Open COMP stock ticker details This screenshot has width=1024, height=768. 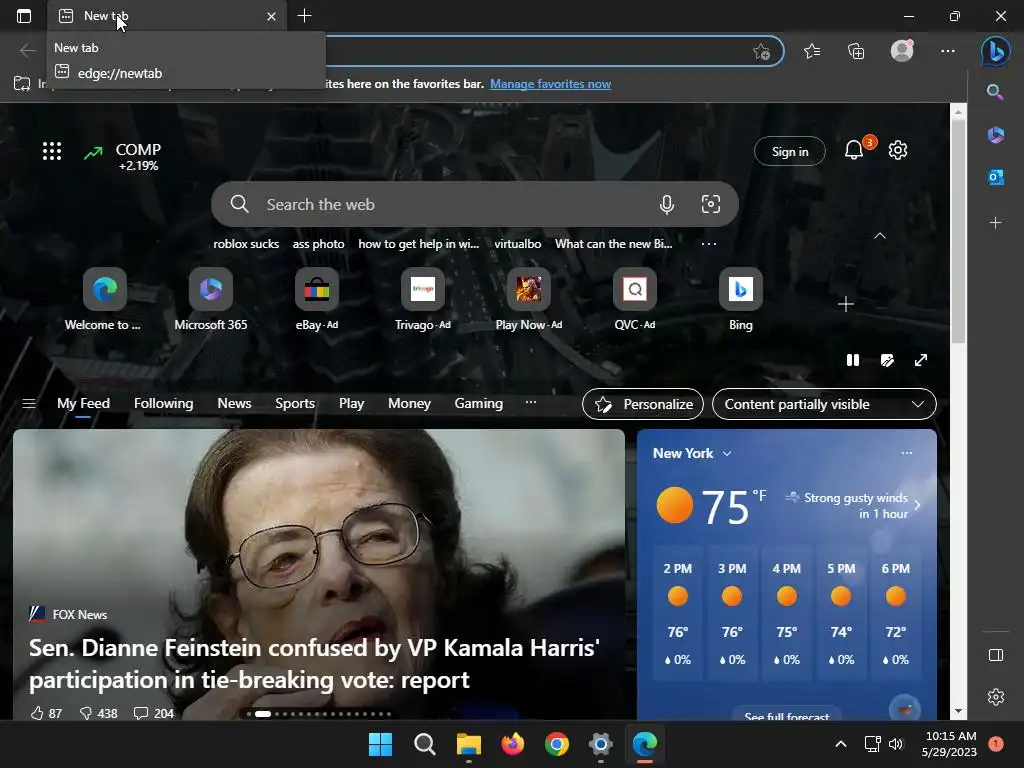pyautogui.click(x=123, y=157)
